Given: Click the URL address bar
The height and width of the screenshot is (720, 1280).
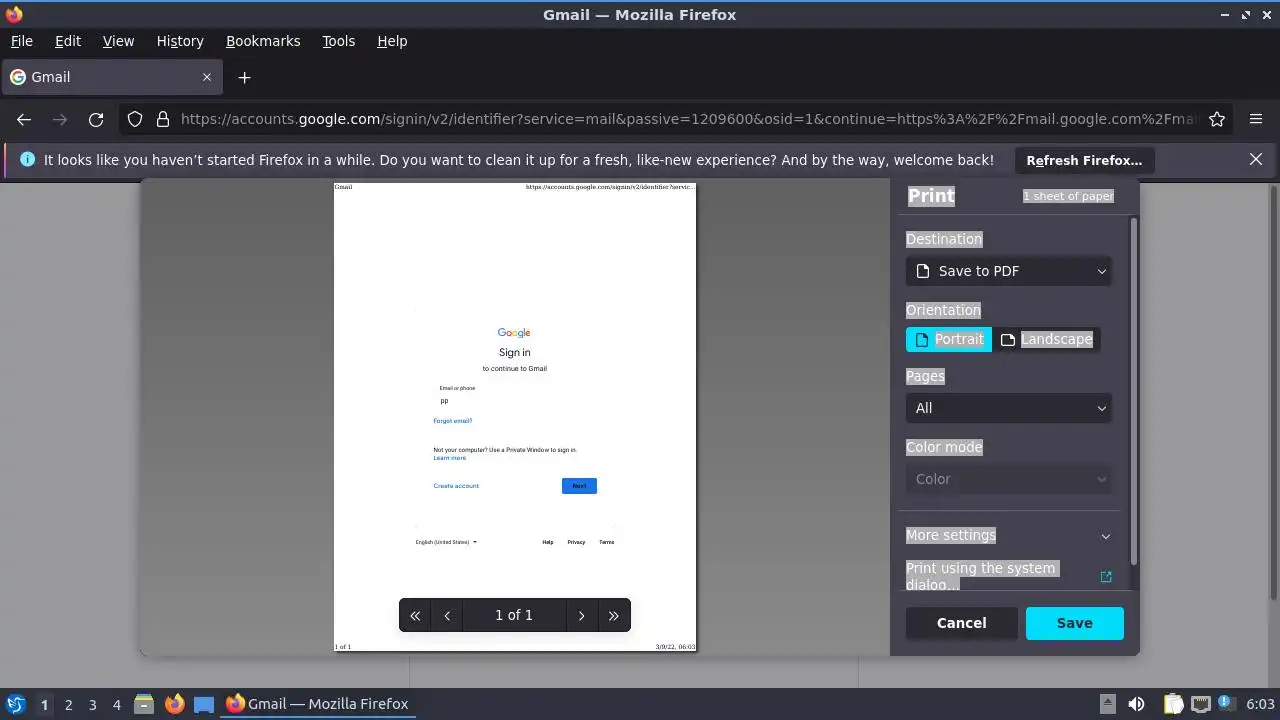Looking at the screenshot, I should [688, 119].
